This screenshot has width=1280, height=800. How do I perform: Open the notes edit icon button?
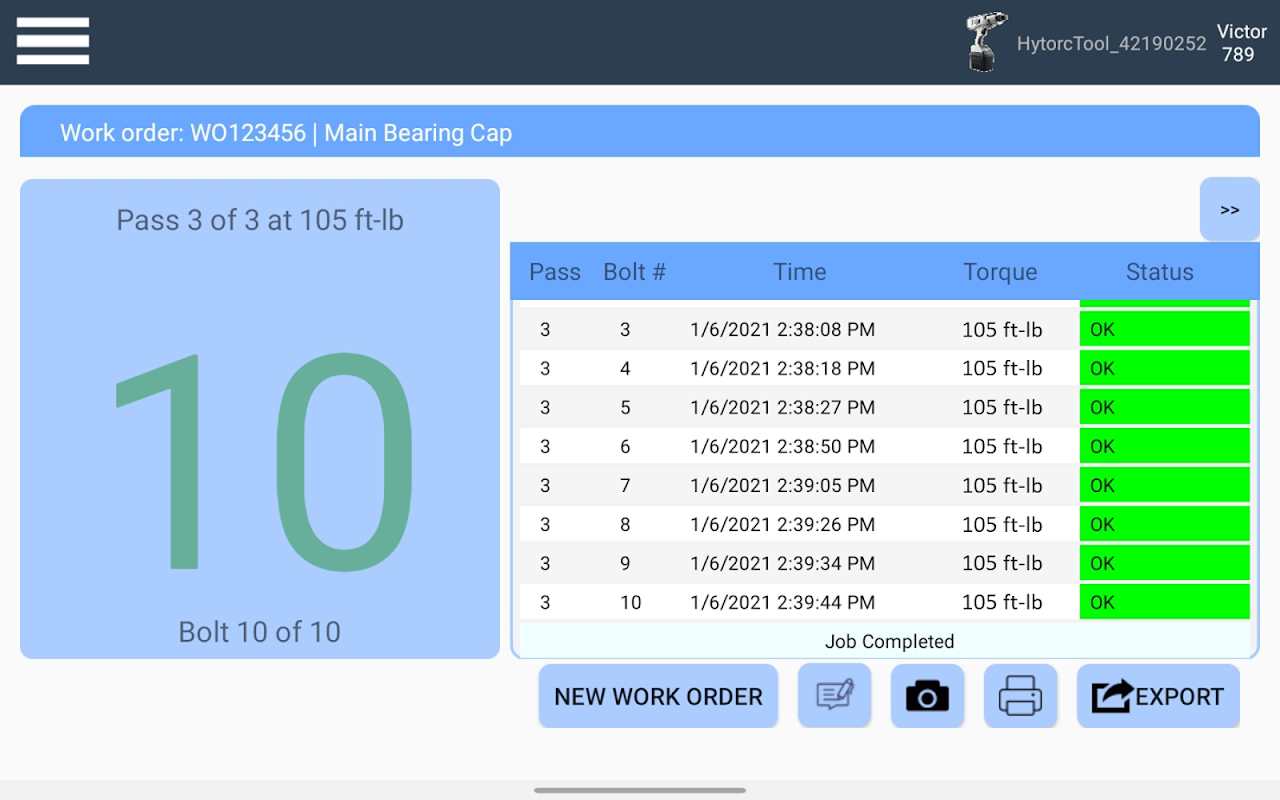tap(834, 696)
